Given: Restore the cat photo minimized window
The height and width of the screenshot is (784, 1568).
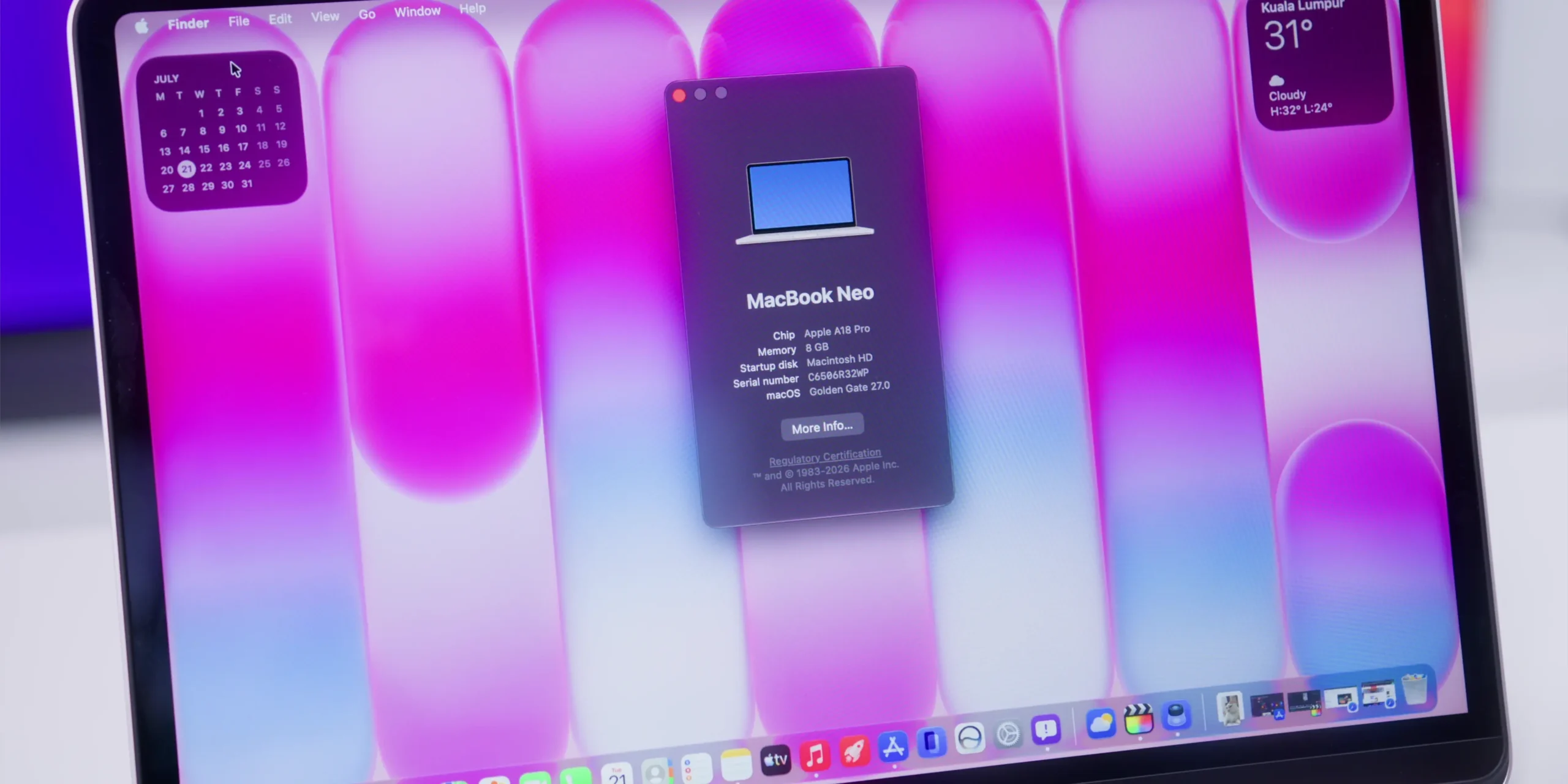Looking at the screenshot, I should click(x=1229, y=709).
